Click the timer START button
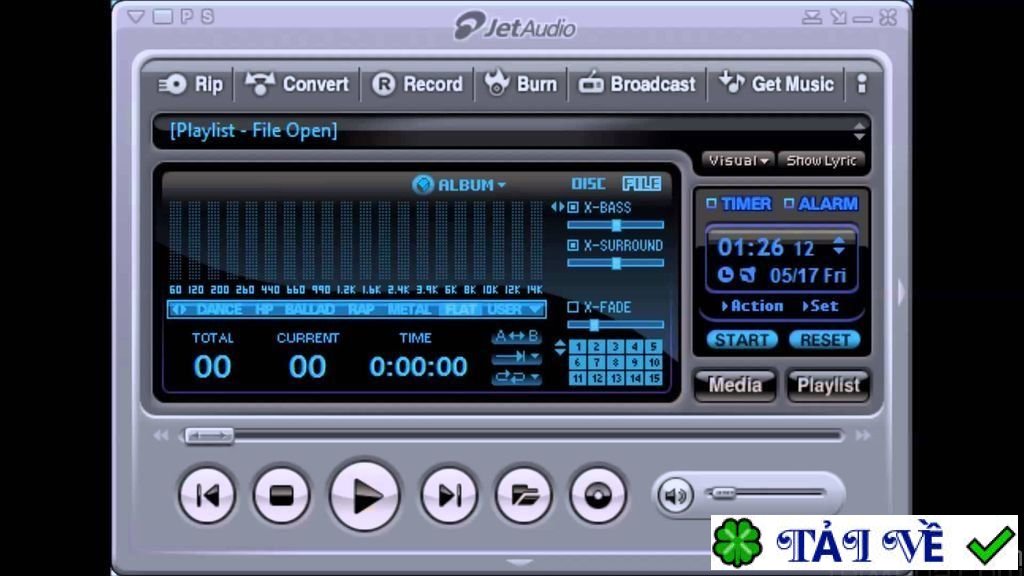 click(742, 340)
